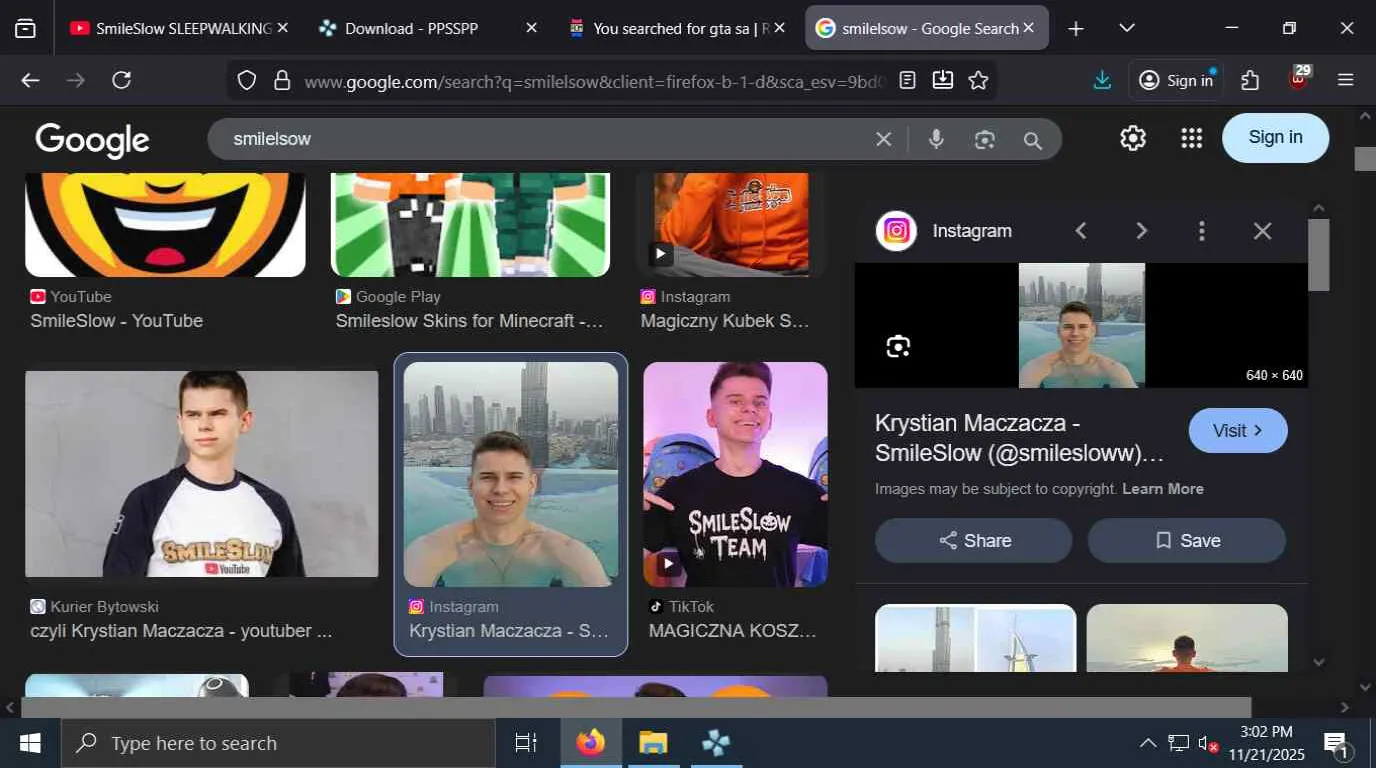Viewport: 1376px width, 768px height.
Task: Open the Learn More copyright link
Action: coord(1163,489)
